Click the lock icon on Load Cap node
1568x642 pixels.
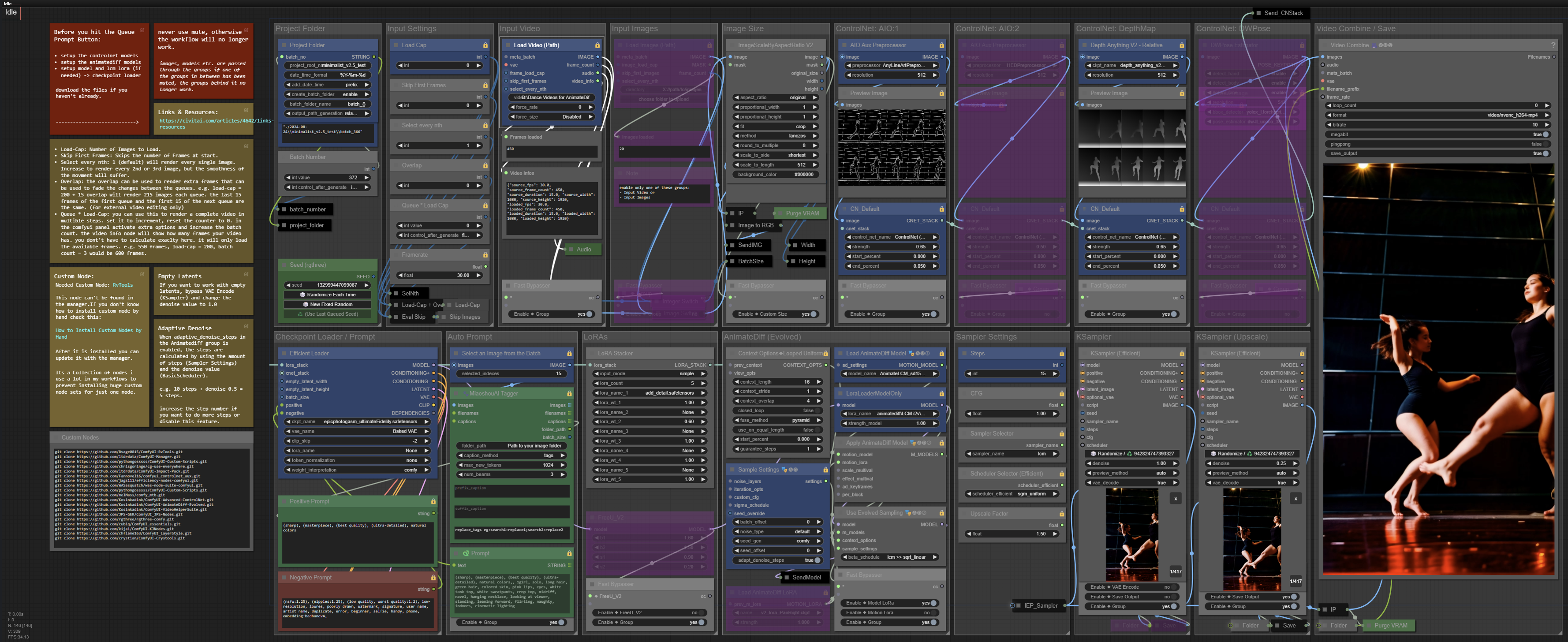click(485, 45)
